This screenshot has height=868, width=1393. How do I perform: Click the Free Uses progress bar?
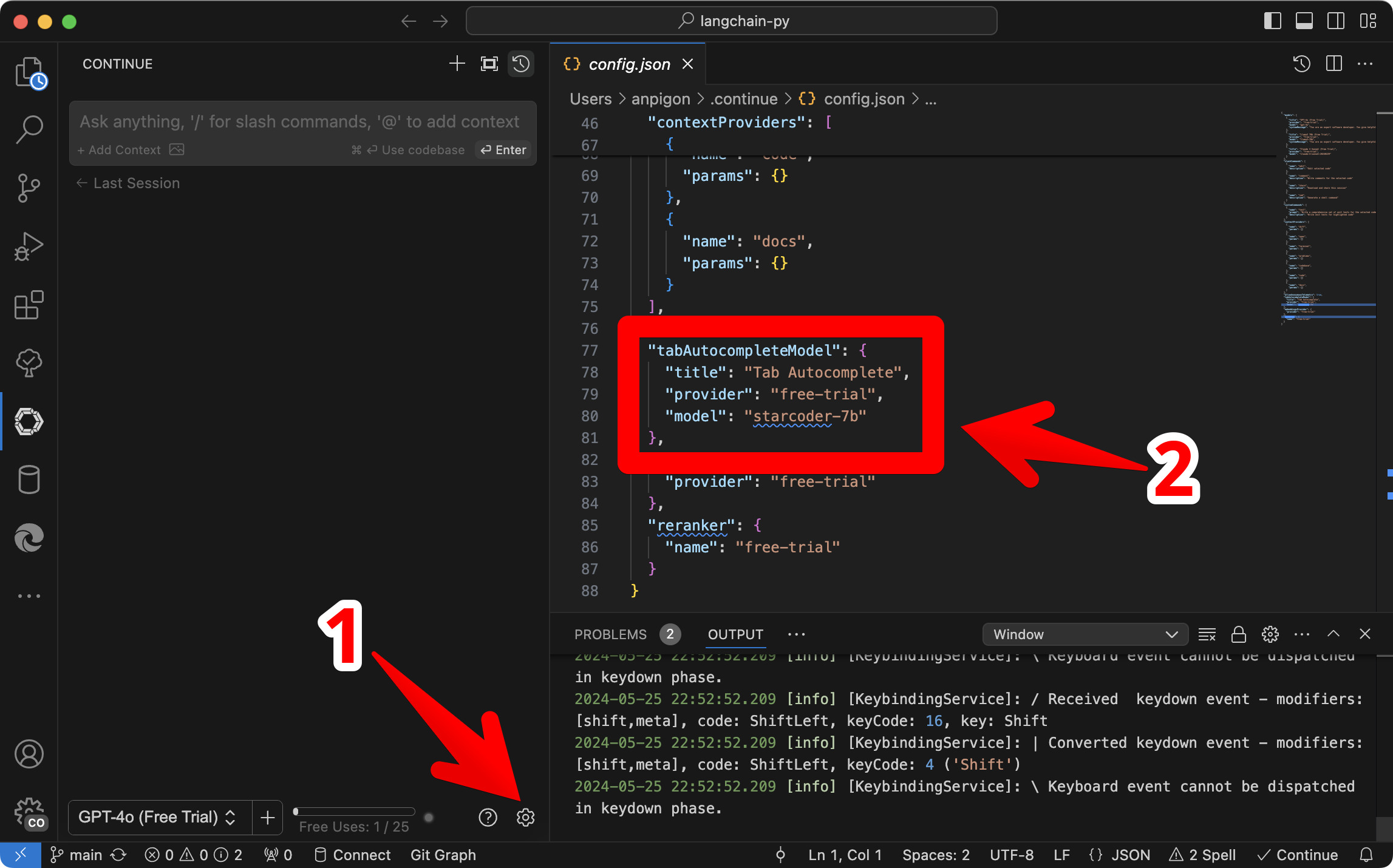point(354,812)
